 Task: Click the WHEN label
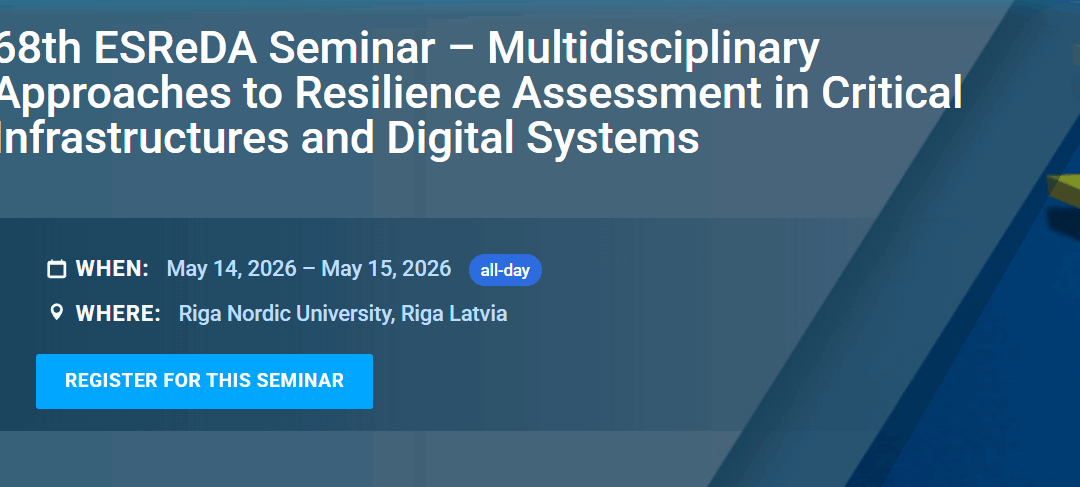pyautogui.click(x=112, y=269)
